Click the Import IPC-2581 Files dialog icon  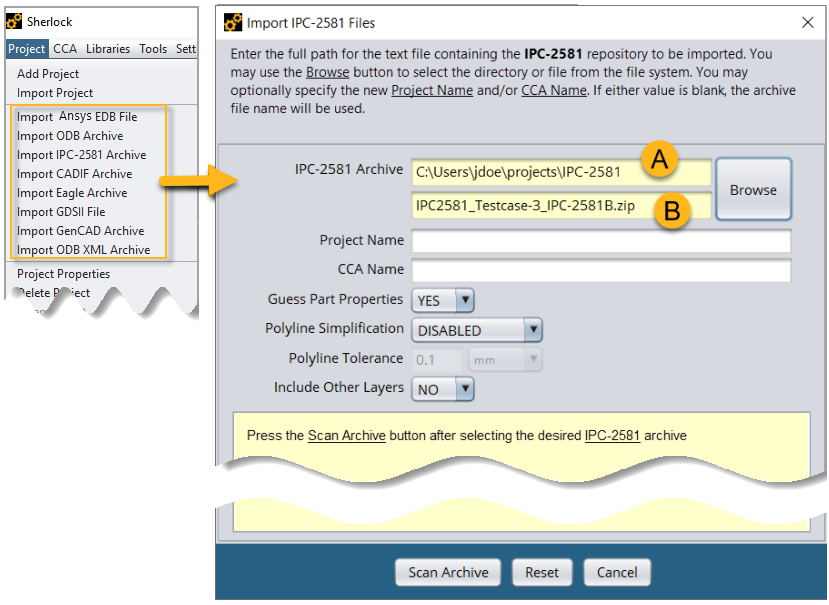click(233, 23)
